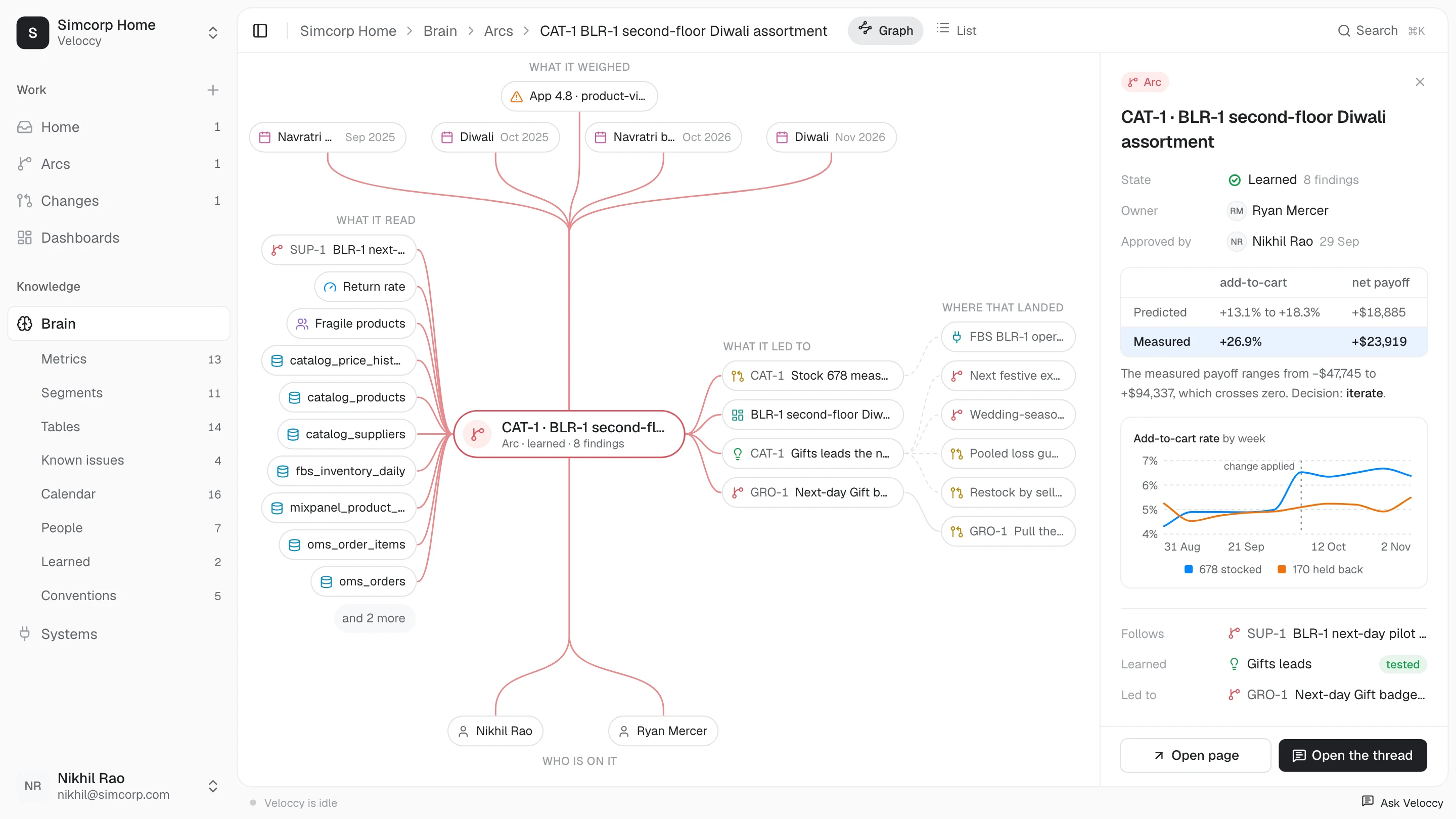Click the gauge icon on Return rate node
The width and height of the screenshot is (1456, 819).
pos(330,287)
